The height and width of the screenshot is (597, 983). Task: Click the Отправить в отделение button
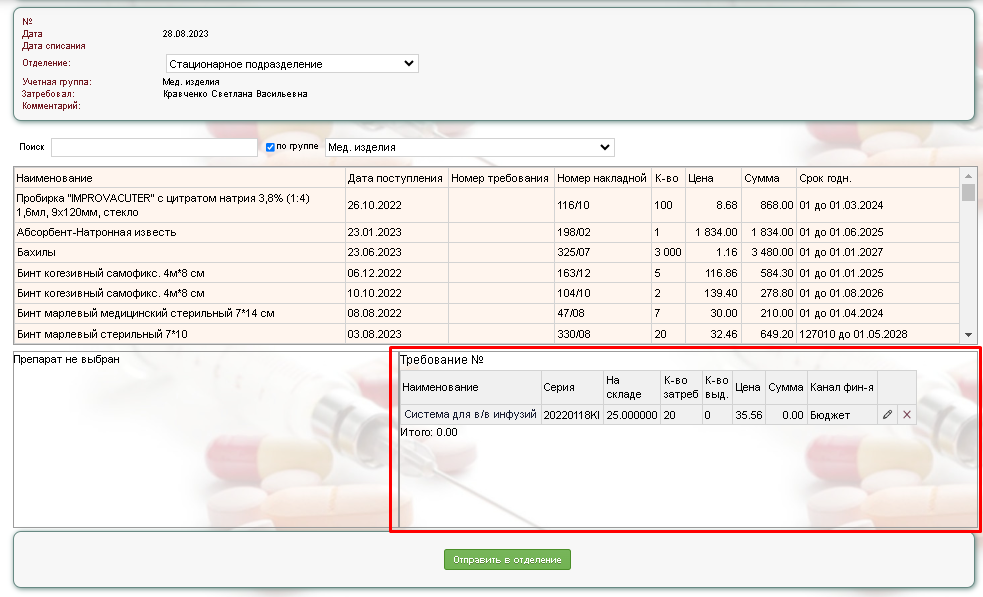(507, 559)
